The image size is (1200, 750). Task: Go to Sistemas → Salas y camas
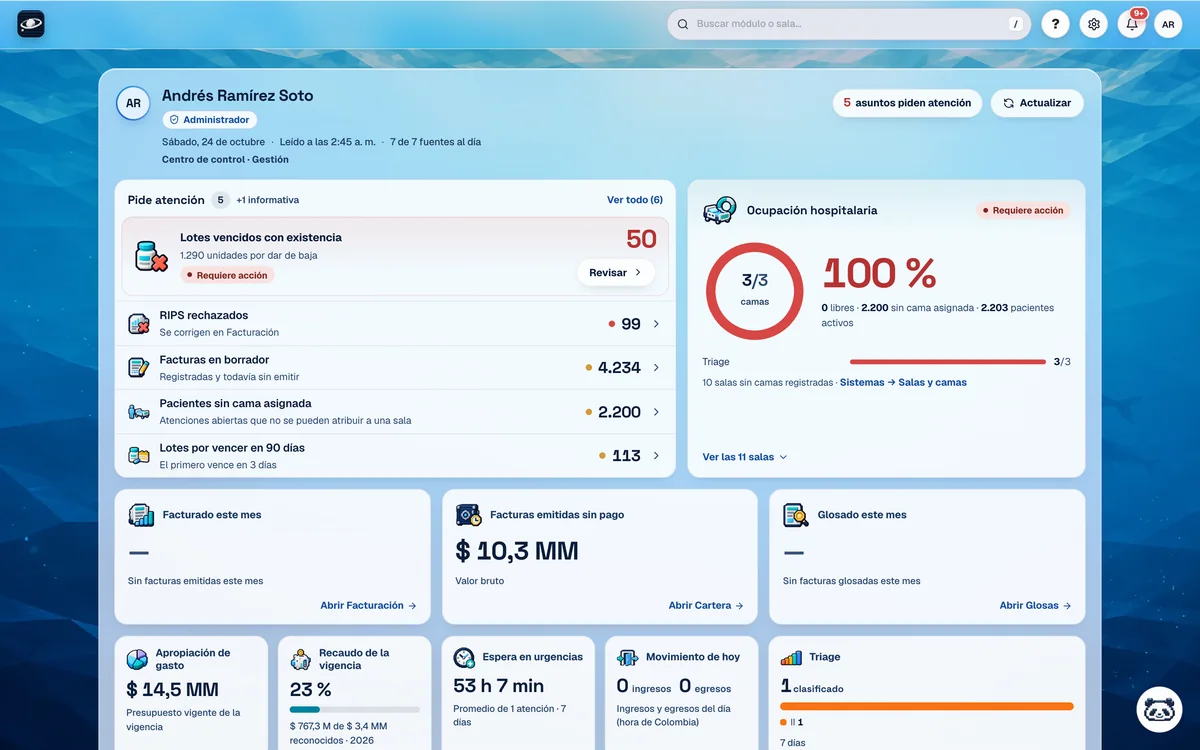(903, 383)
